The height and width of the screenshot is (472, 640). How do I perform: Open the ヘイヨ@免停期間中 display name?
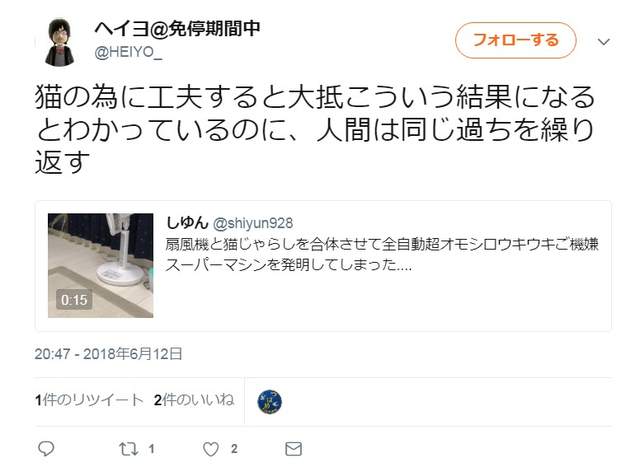click(x=177, y=28)
